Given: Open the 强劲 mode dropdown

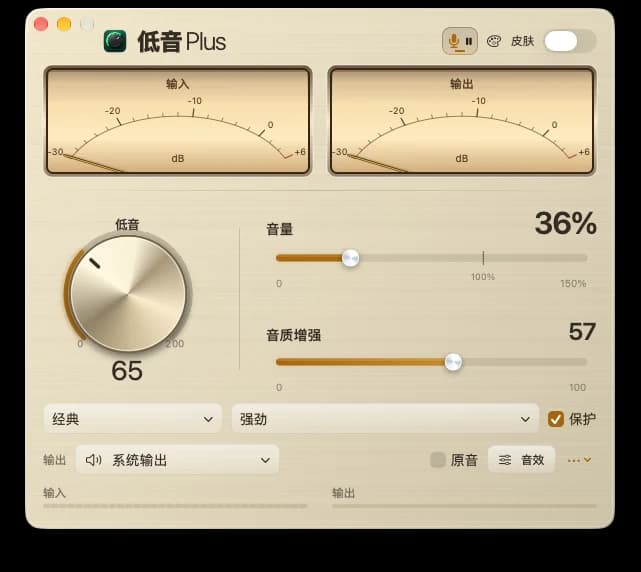Looking at the screenshot, I should (x=385, y=419).
